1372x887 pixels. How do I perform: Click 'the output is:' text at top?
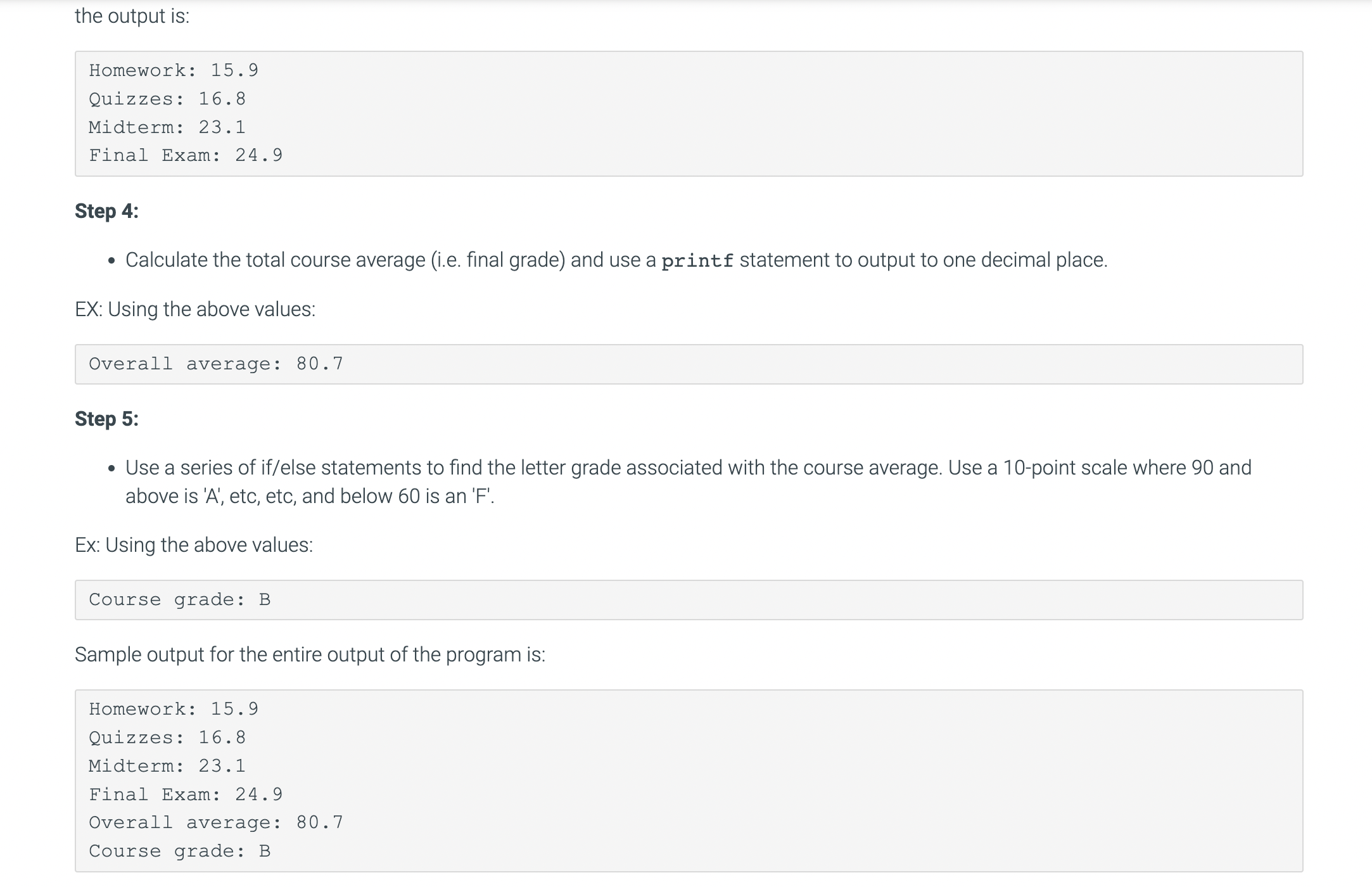click(x=132, y=16)
